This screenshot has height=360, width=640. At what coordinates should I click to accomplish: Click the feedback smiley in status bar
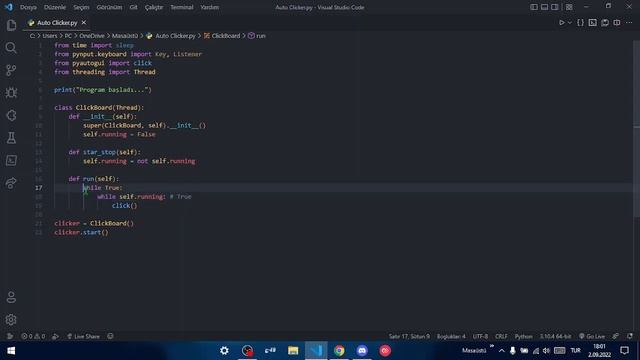click(x=110, y=336)
